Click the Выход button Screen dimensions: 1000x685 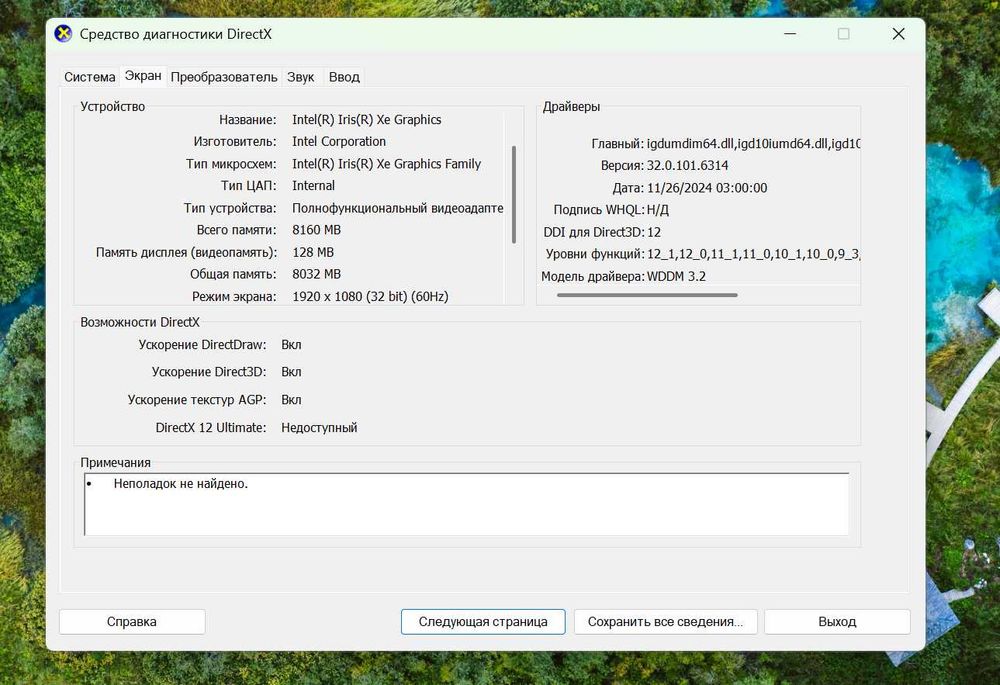coord(837,621)
